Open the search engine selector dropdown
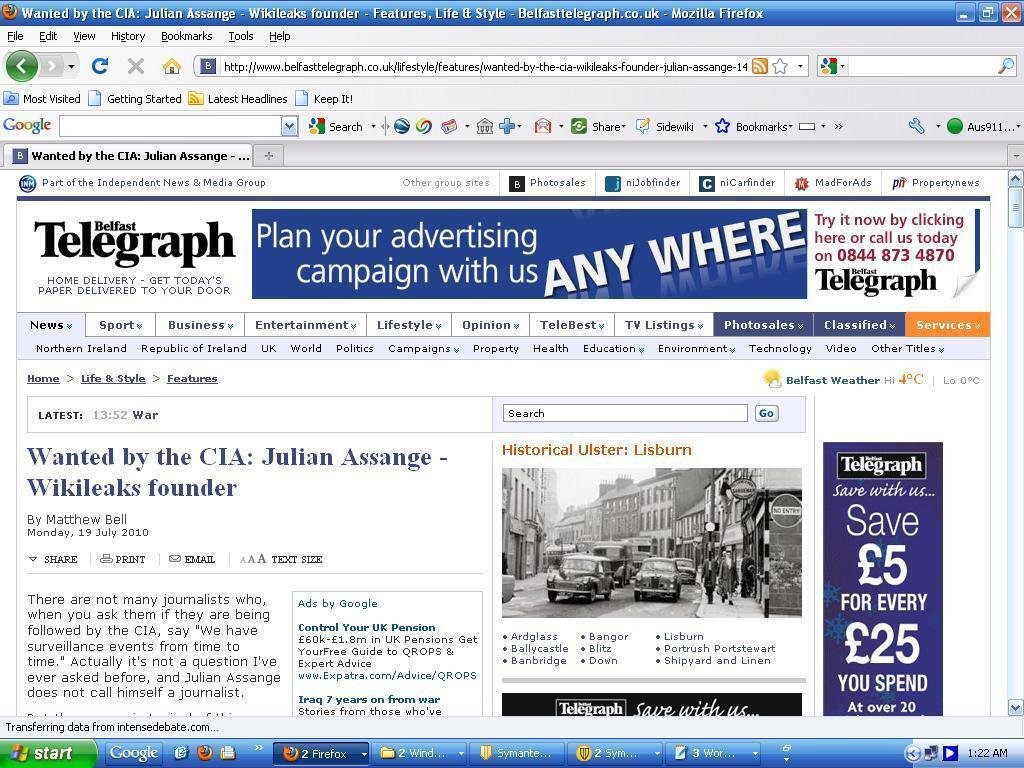This screenshot has width=1024, height=768. coord(842,66)
